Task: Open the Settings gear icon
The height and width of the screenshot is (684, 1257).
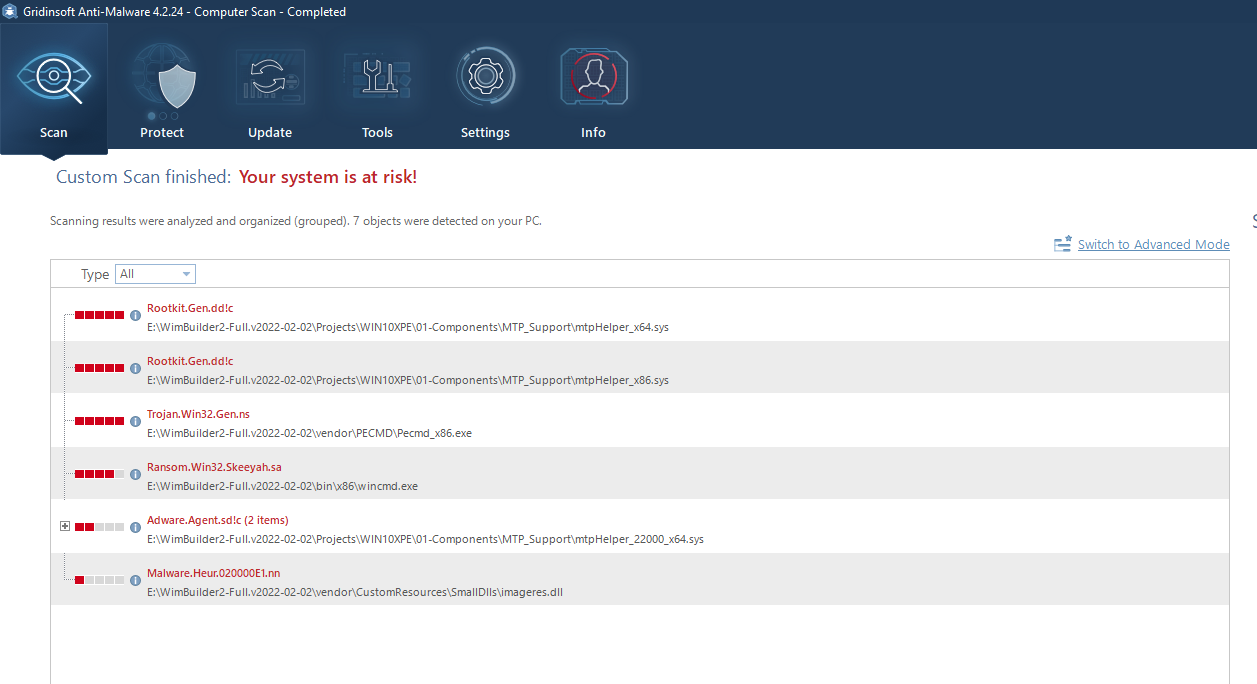Action: click(486, 78)
